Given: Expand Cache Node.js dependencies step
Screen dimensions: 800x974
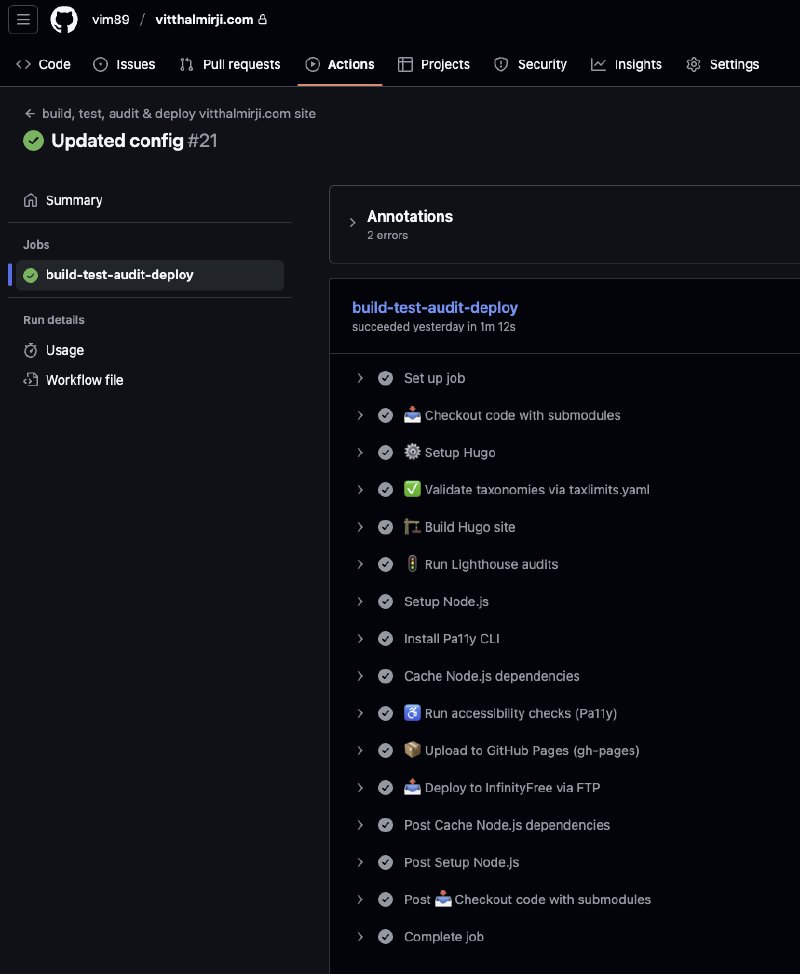Looking at the screenshot, I should [360, 676].
